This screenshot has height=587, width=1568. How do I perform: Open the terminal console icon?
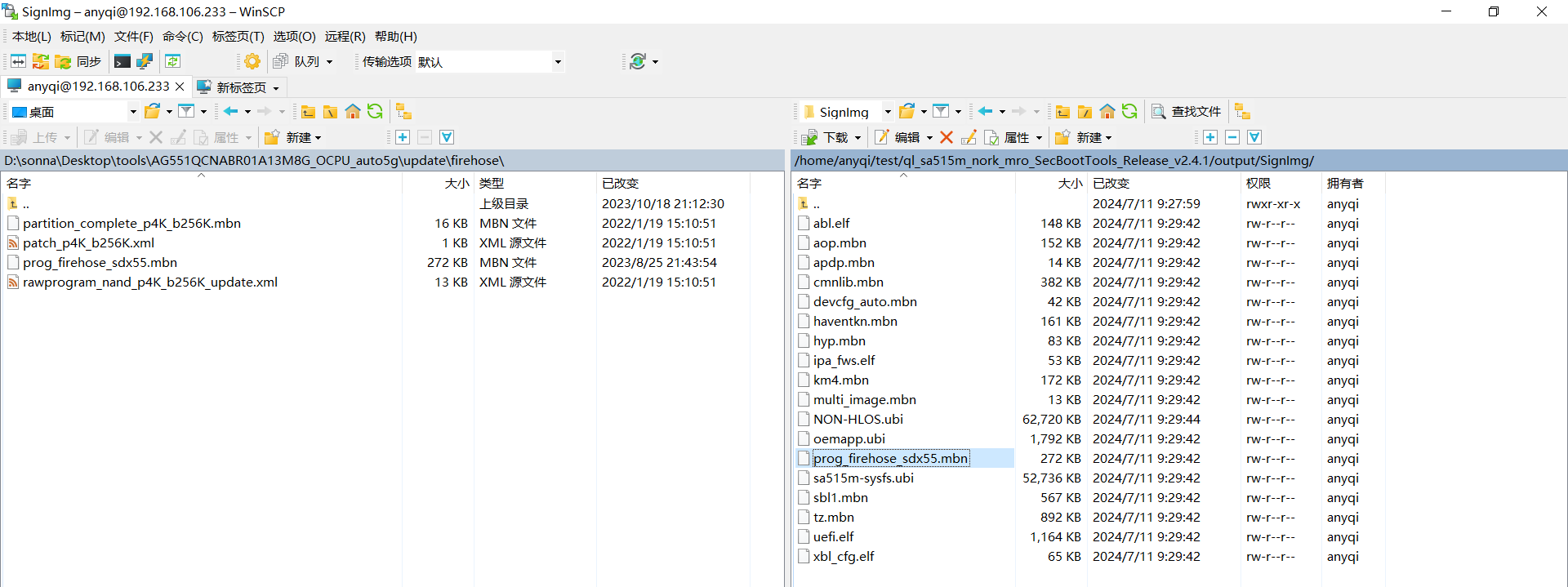pos(122,61)
